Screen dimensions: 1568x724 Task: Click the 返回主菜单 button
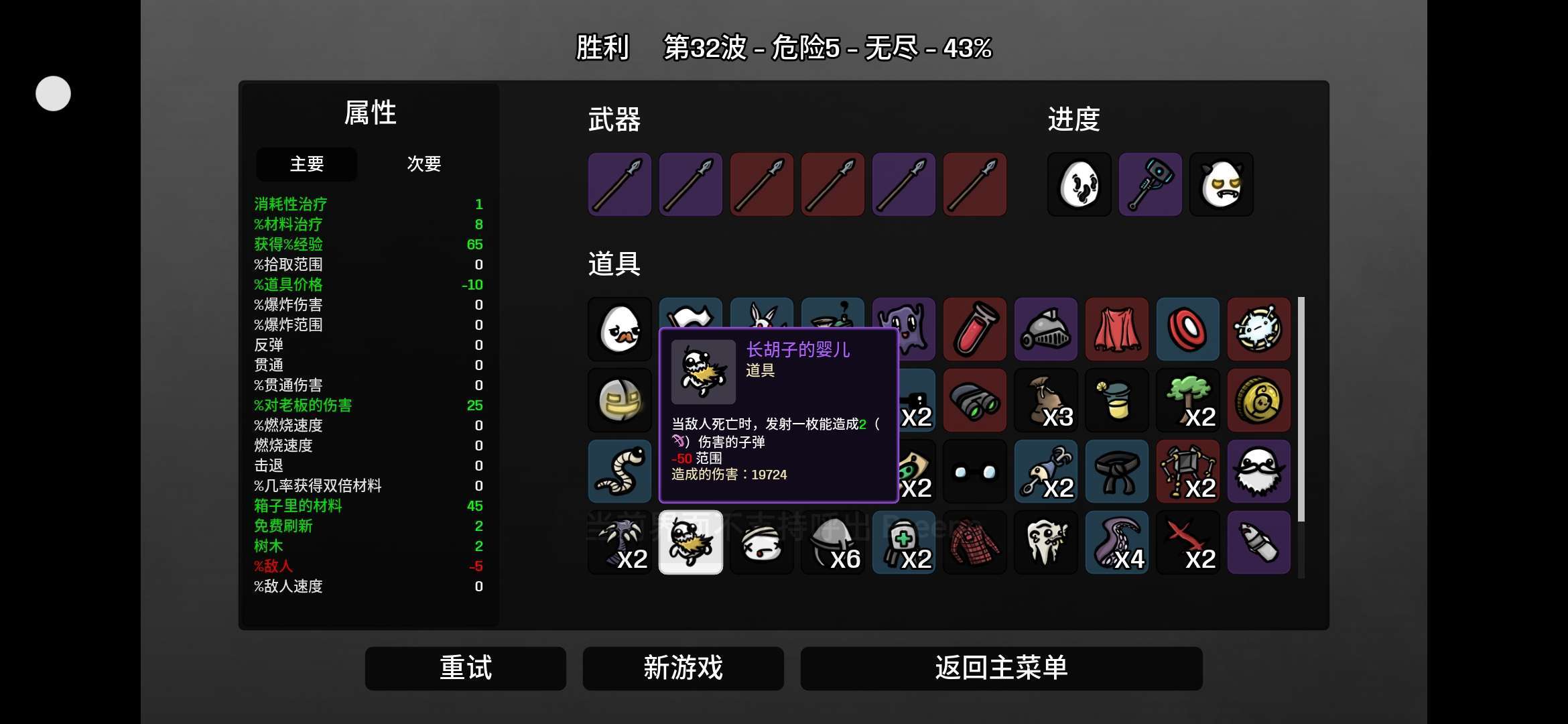pos(1002,668)
